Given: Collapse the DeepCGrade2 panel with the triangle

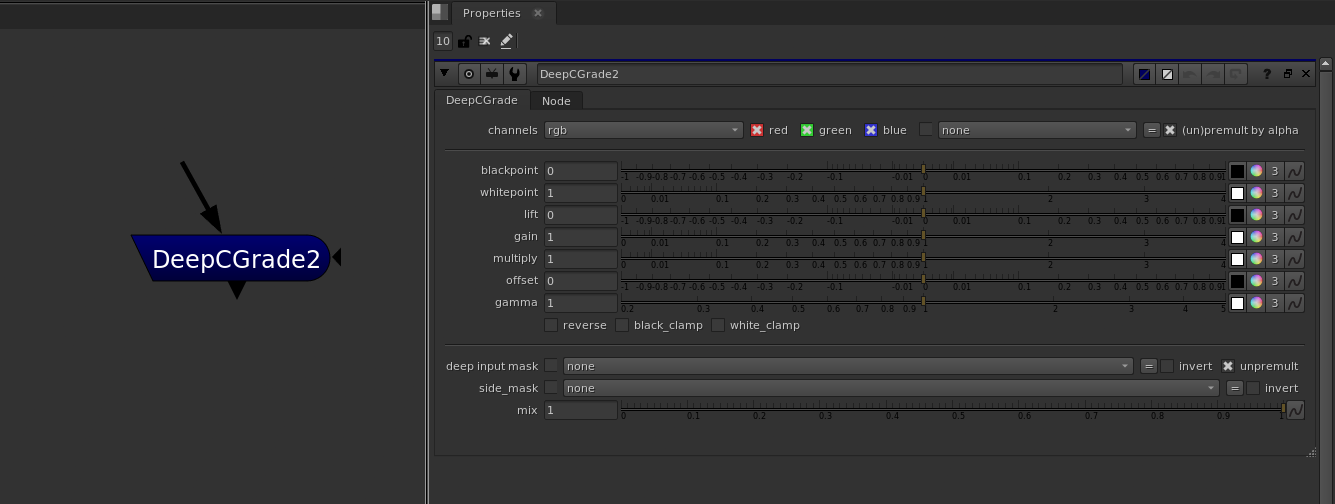Looking at the screenshot, I should tap(444, 74).
